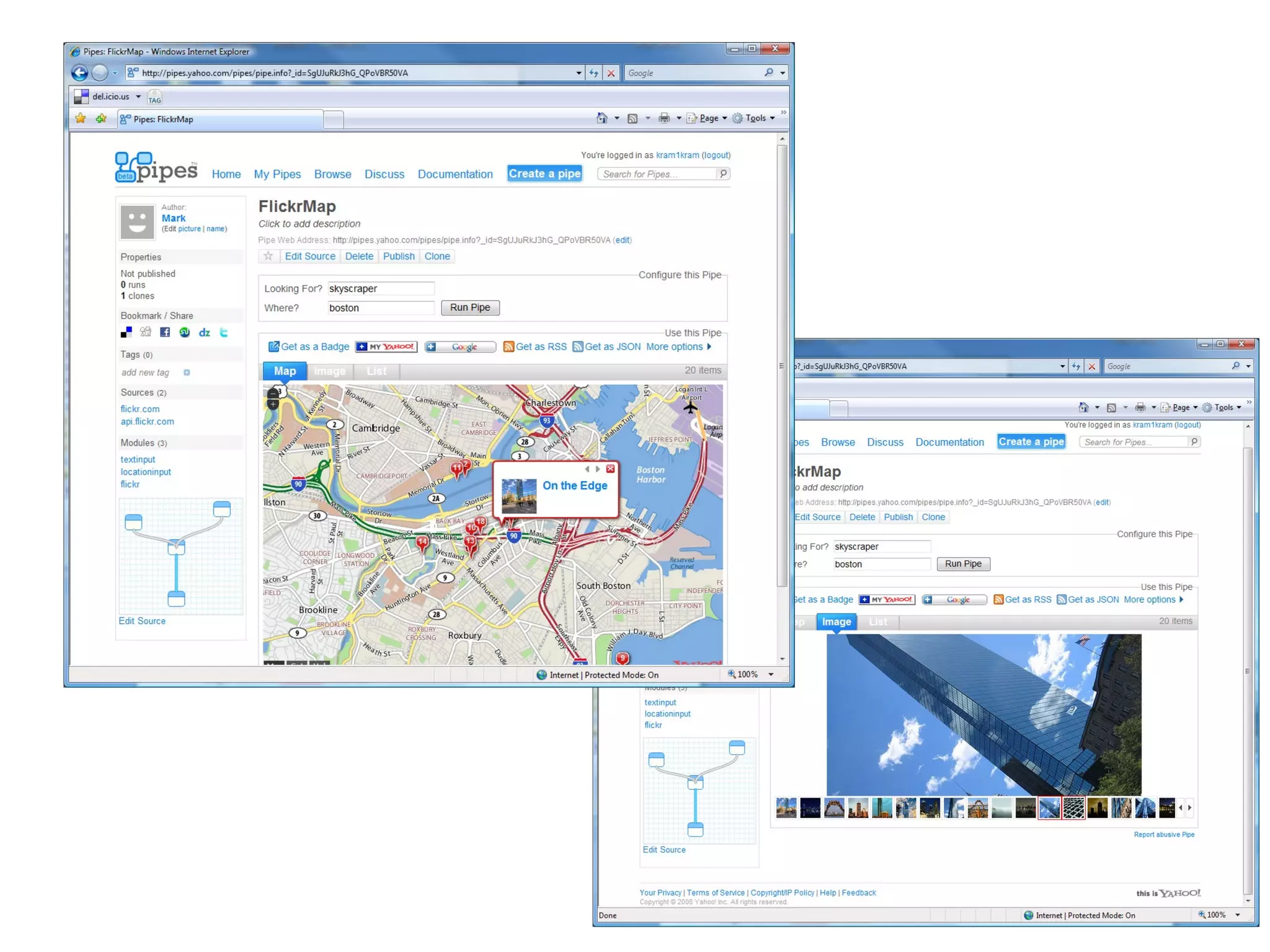Click the favorite star next to Edit Source
The image size is (1270, 952).
tap(269, 256)
